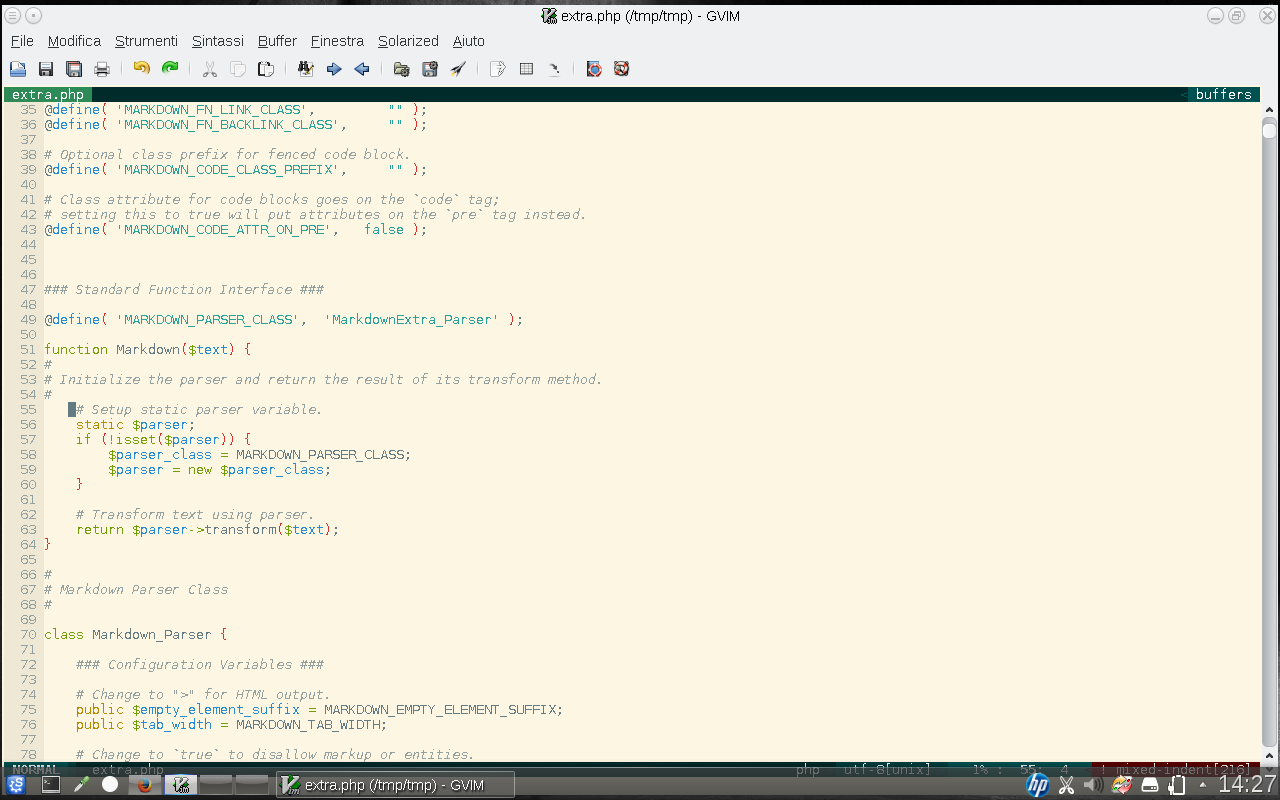
Task: Launch Firefox from the panel
Action: tap(145, 785)
